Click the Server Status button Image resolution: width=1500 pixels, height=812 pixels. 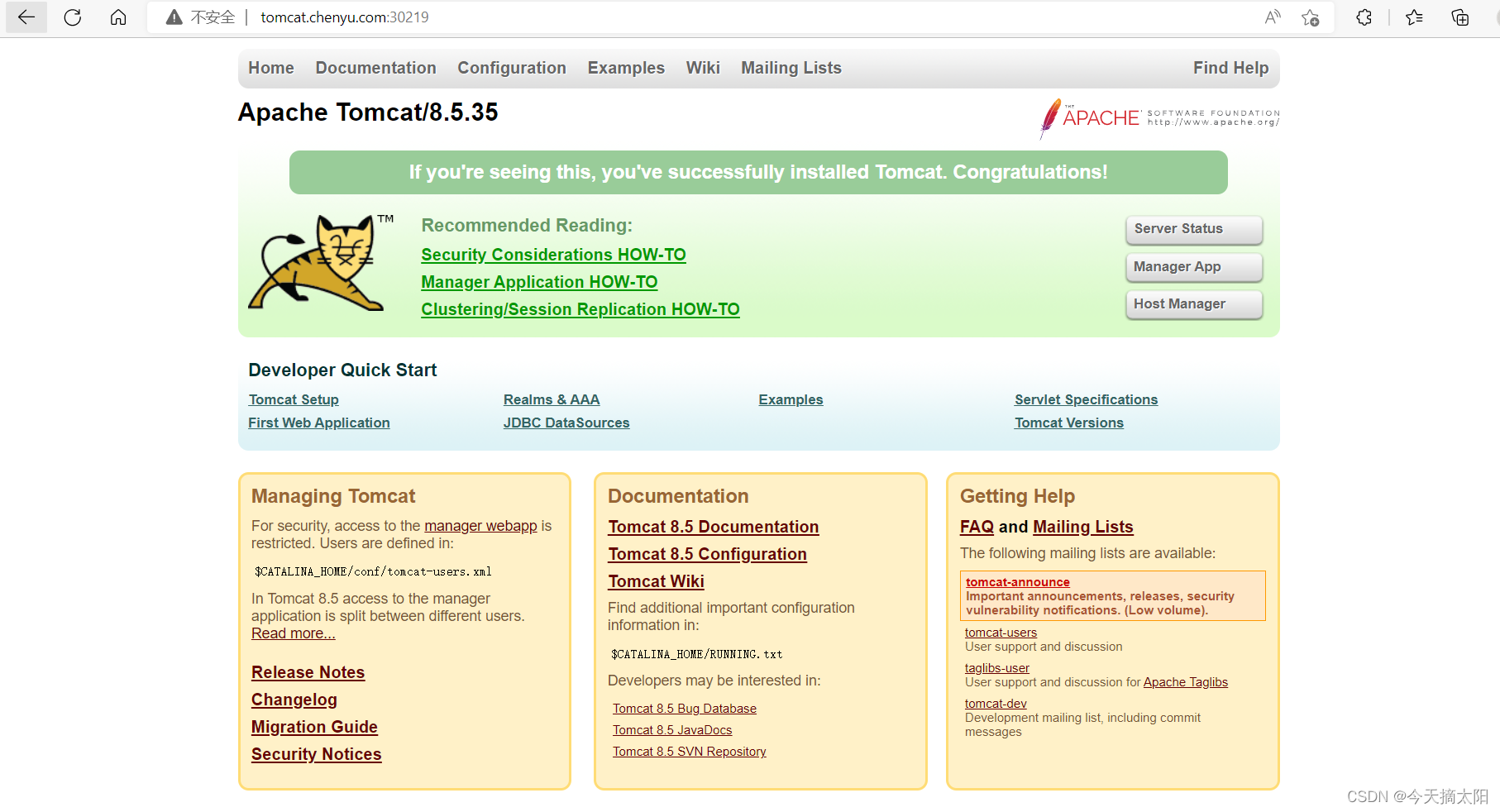(1194, 229)
